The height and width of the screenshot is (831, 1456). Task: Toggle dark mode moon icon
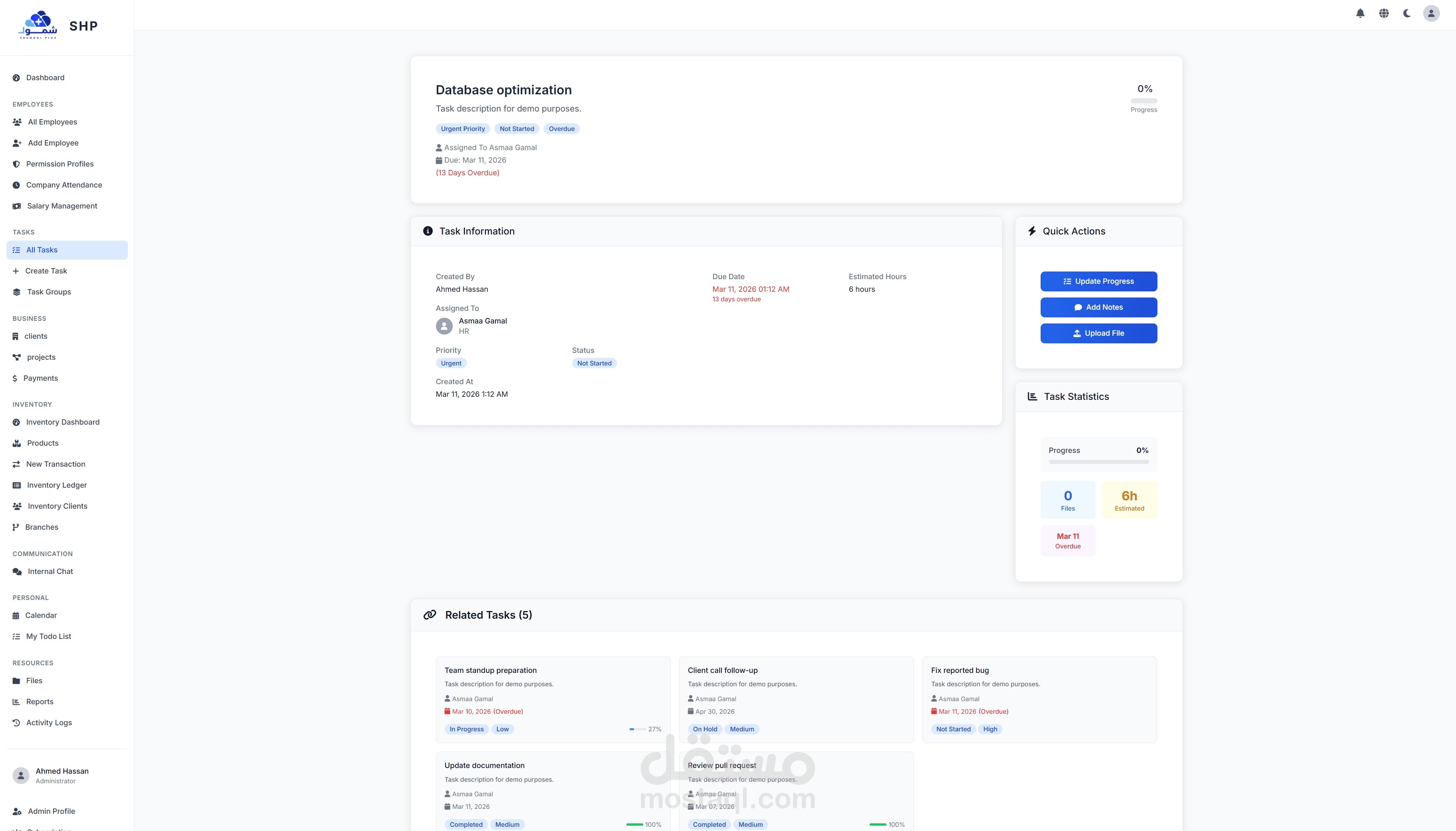1407,13
